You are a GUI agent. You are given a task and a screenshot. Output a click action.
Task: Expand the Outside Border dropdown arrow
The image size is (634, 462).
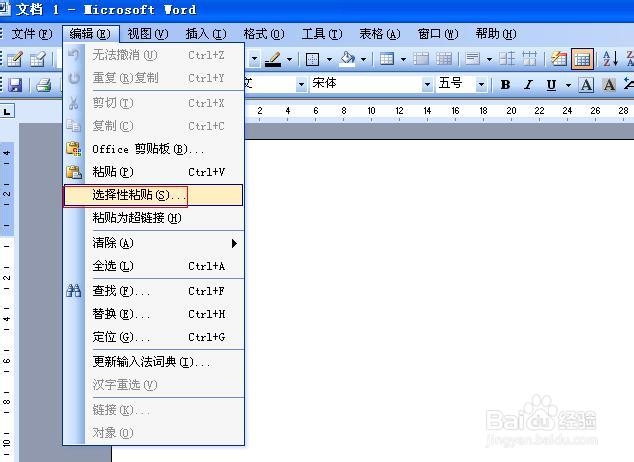coord(329,59)
